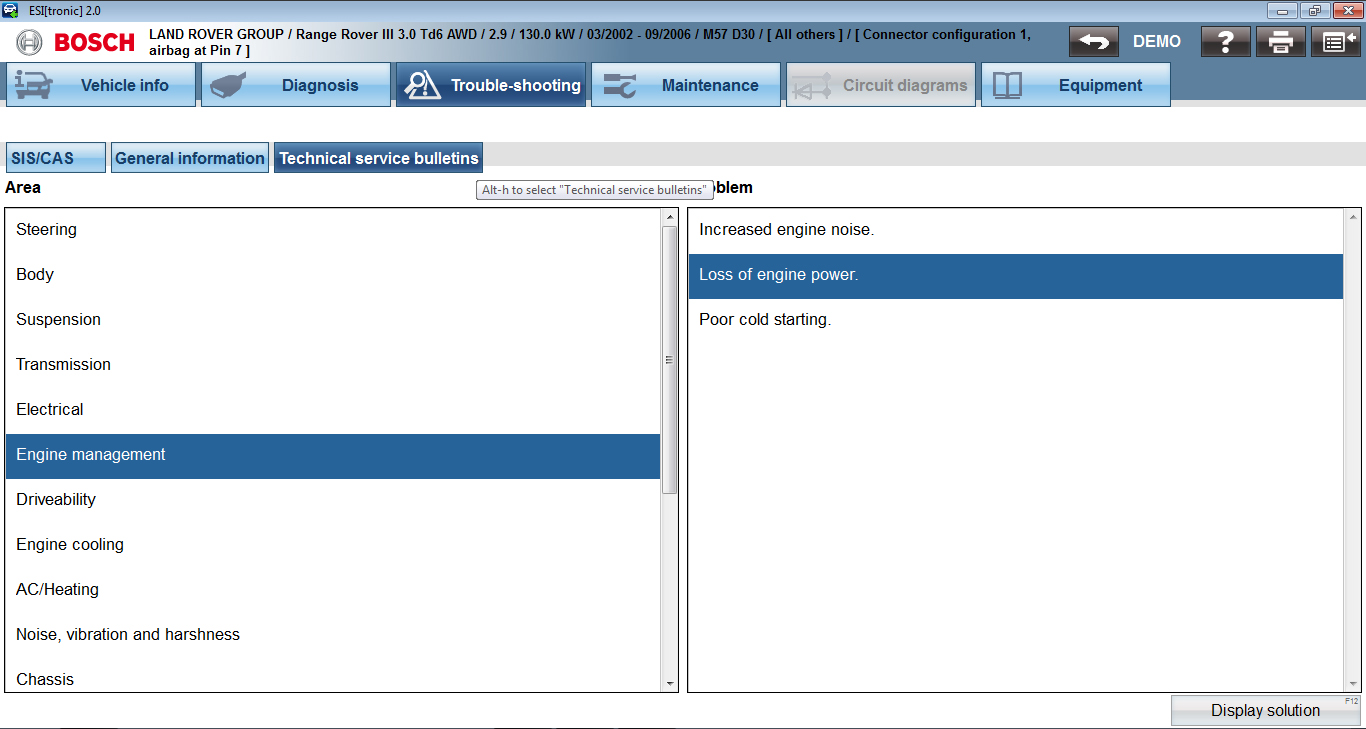Open Vehicle info car icon tab
1366x729 pixels.
coord(100,85)
